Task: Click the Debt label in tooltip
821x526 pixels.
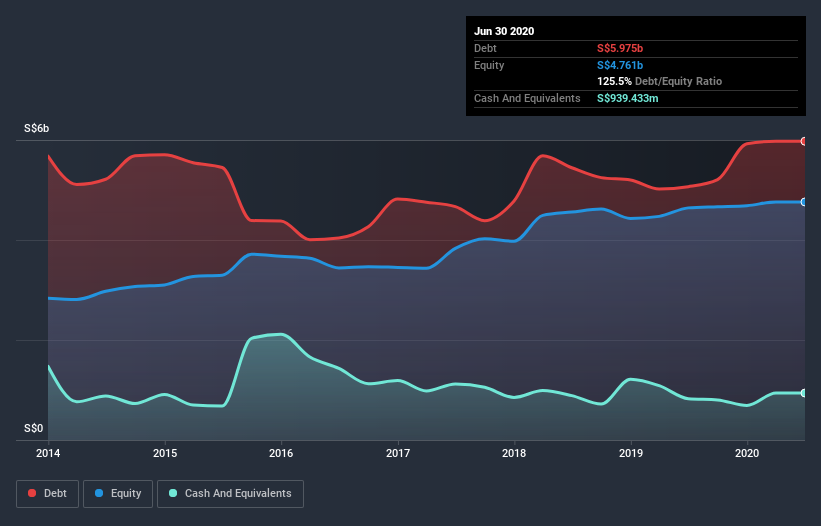Action: (485, 48)
